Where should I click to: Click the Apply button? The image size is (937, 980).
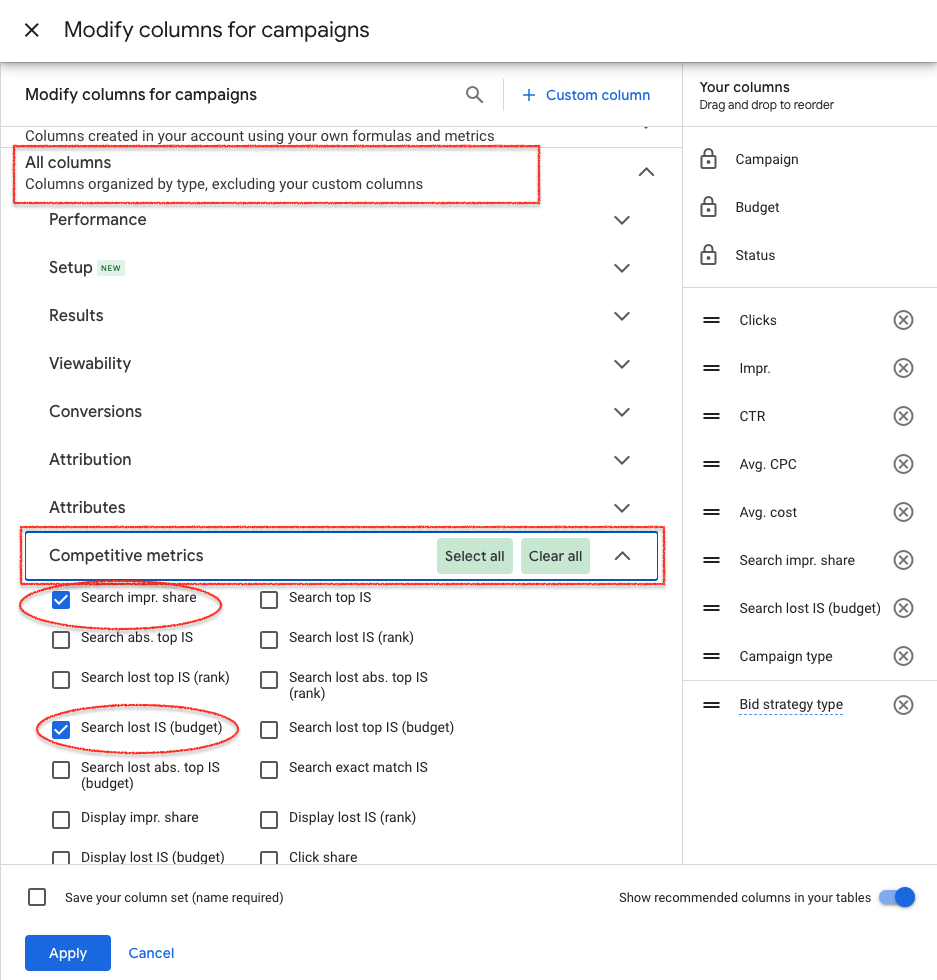pos(68,953)
